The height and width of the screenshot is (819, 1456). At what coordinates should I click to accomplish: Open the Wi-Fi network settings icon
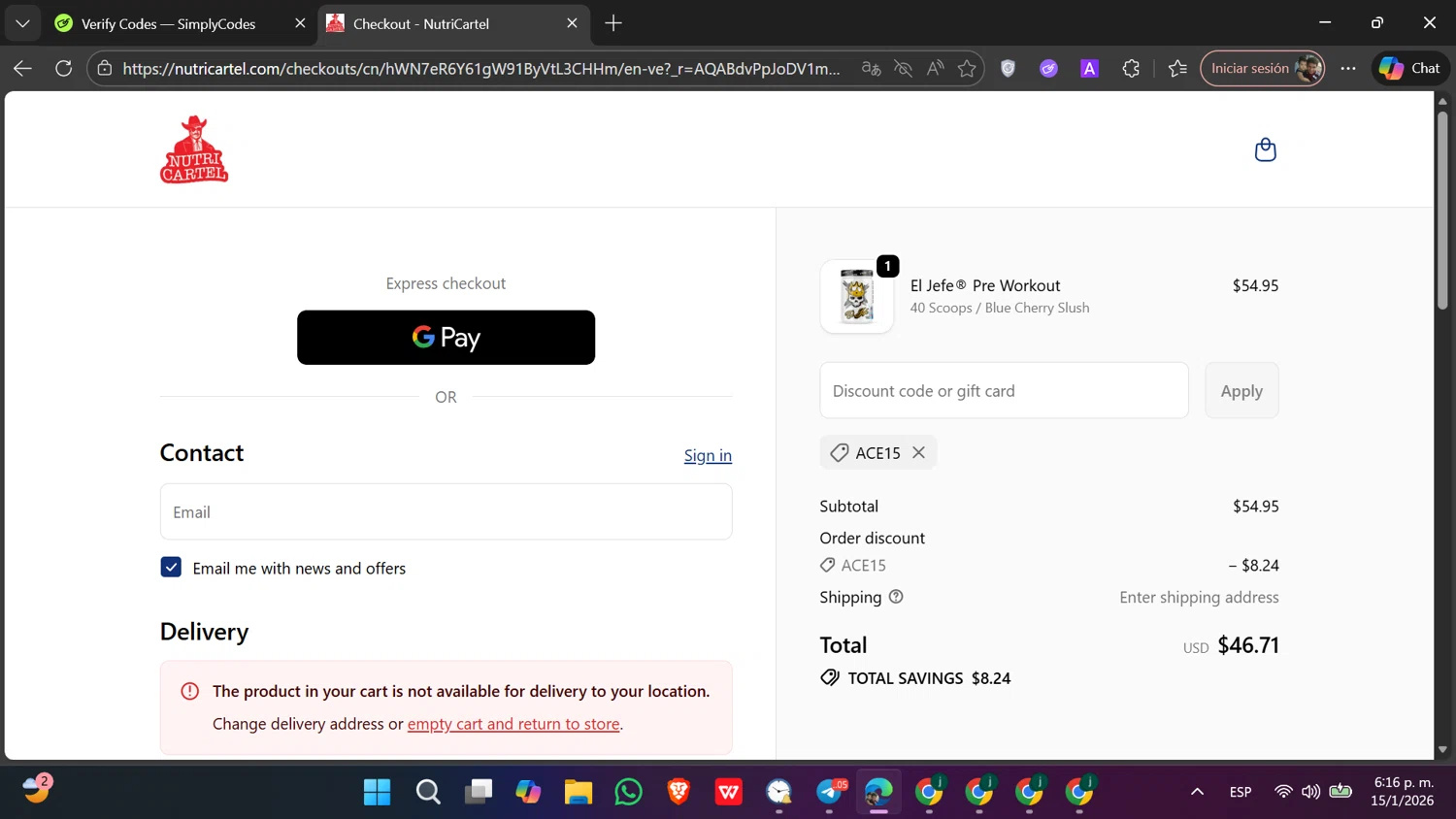pyautogui.click(x=1283, y=792)
